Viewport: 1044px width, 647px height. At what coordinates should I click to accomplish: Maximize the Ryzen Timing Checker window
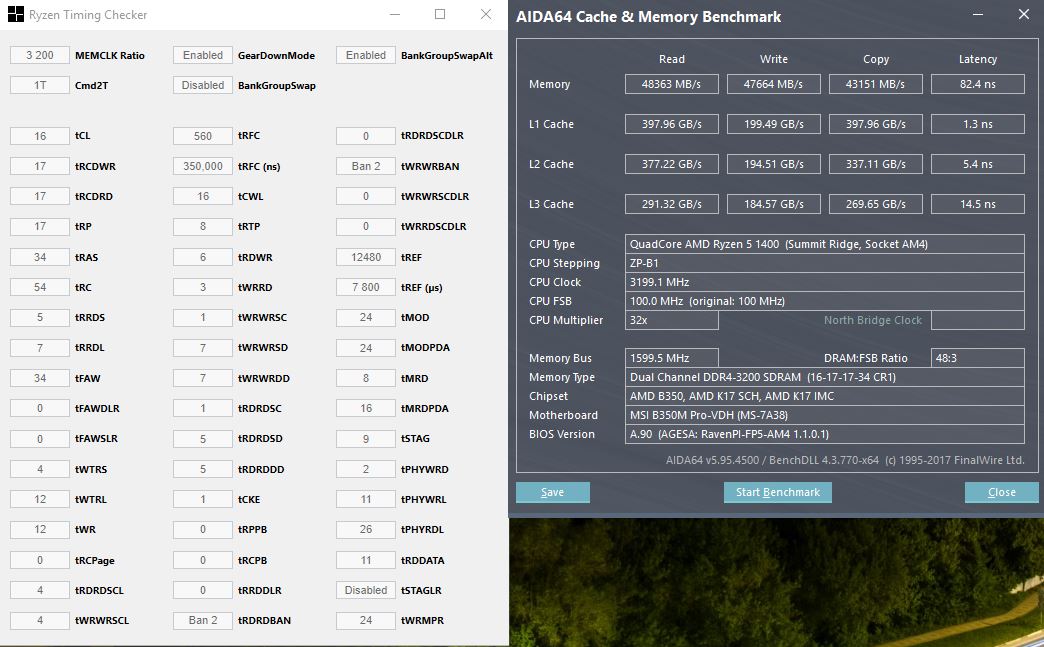440,14
